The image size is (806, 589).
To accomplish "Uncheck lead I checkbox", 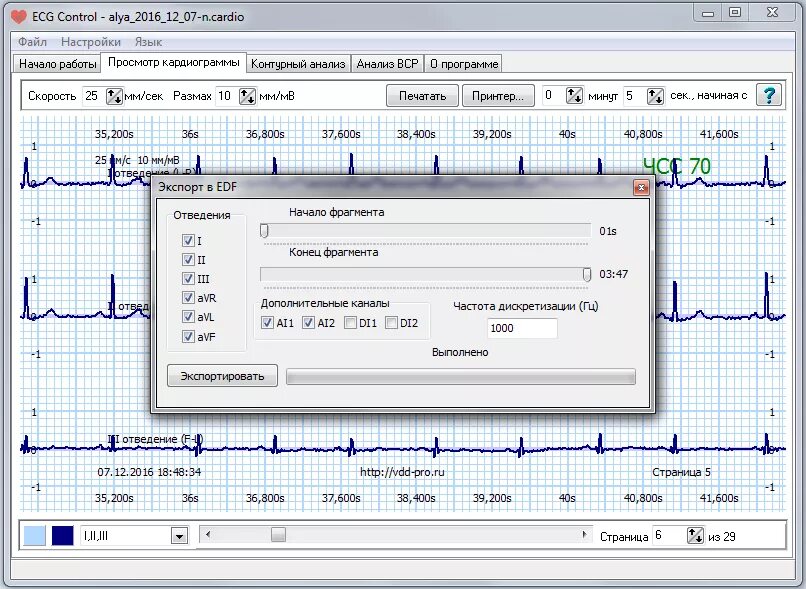I will click(188, 241).
